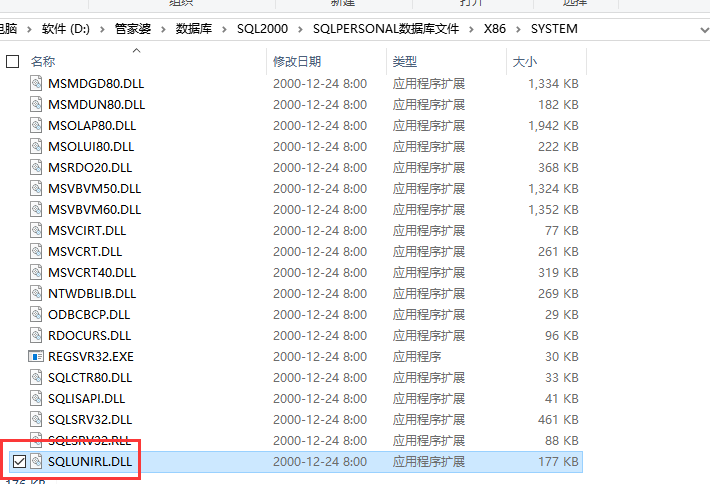This screenshot has height=484, width=710.
Task: Sort files by 类型 column header
Action: [x=405, y=61]
